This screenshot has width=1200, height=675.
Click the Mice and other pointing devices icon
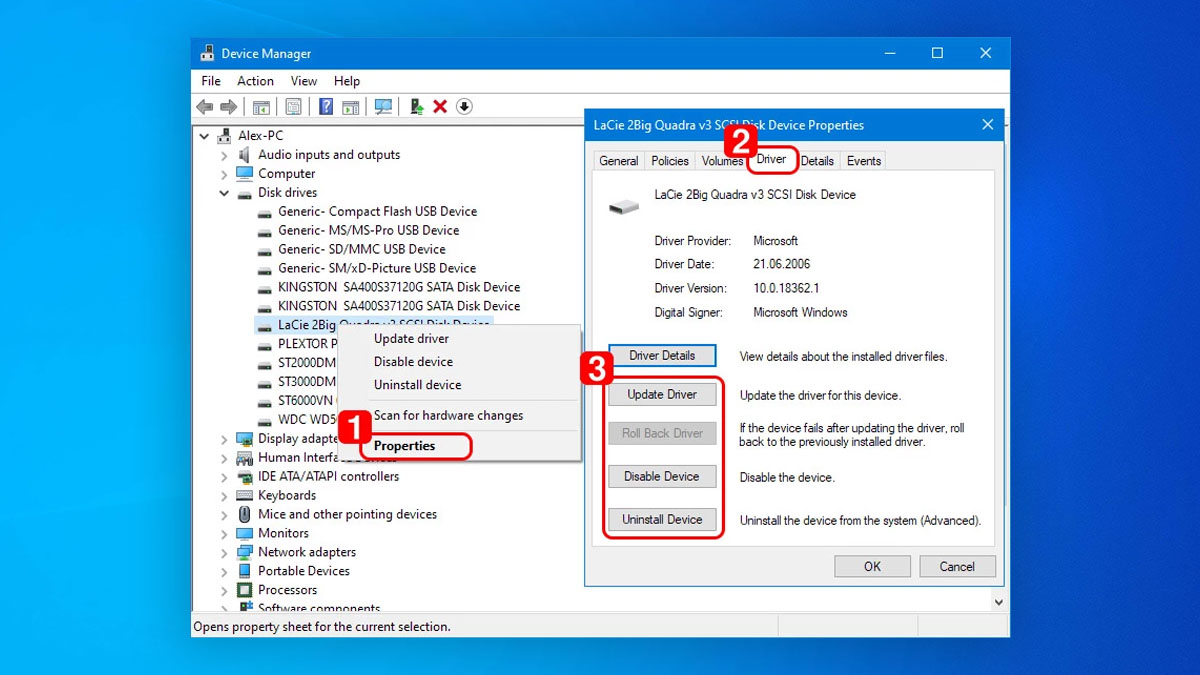pyautogui.click(x=244, y=515)
